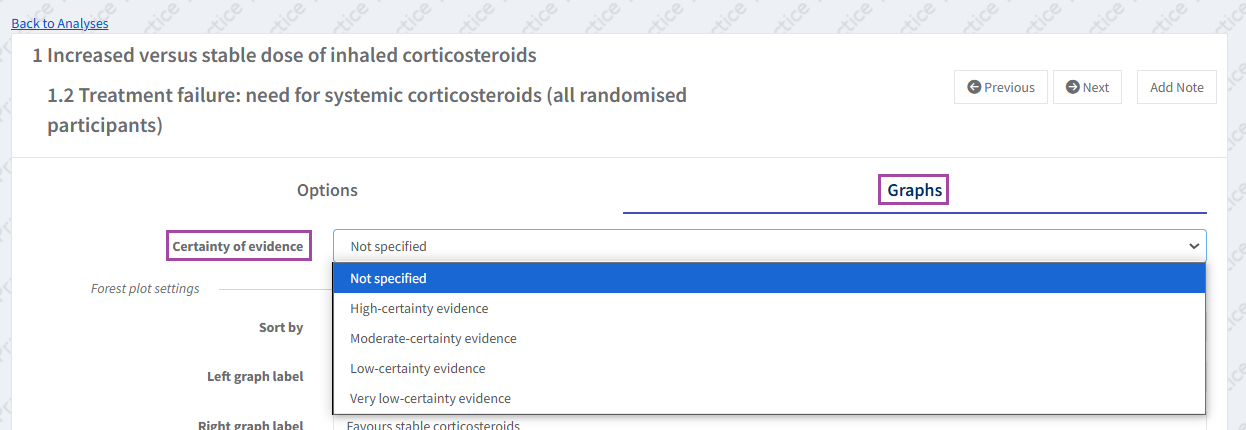Switch to the Options tab
The image size is (1246, 430).
point(327,190)
